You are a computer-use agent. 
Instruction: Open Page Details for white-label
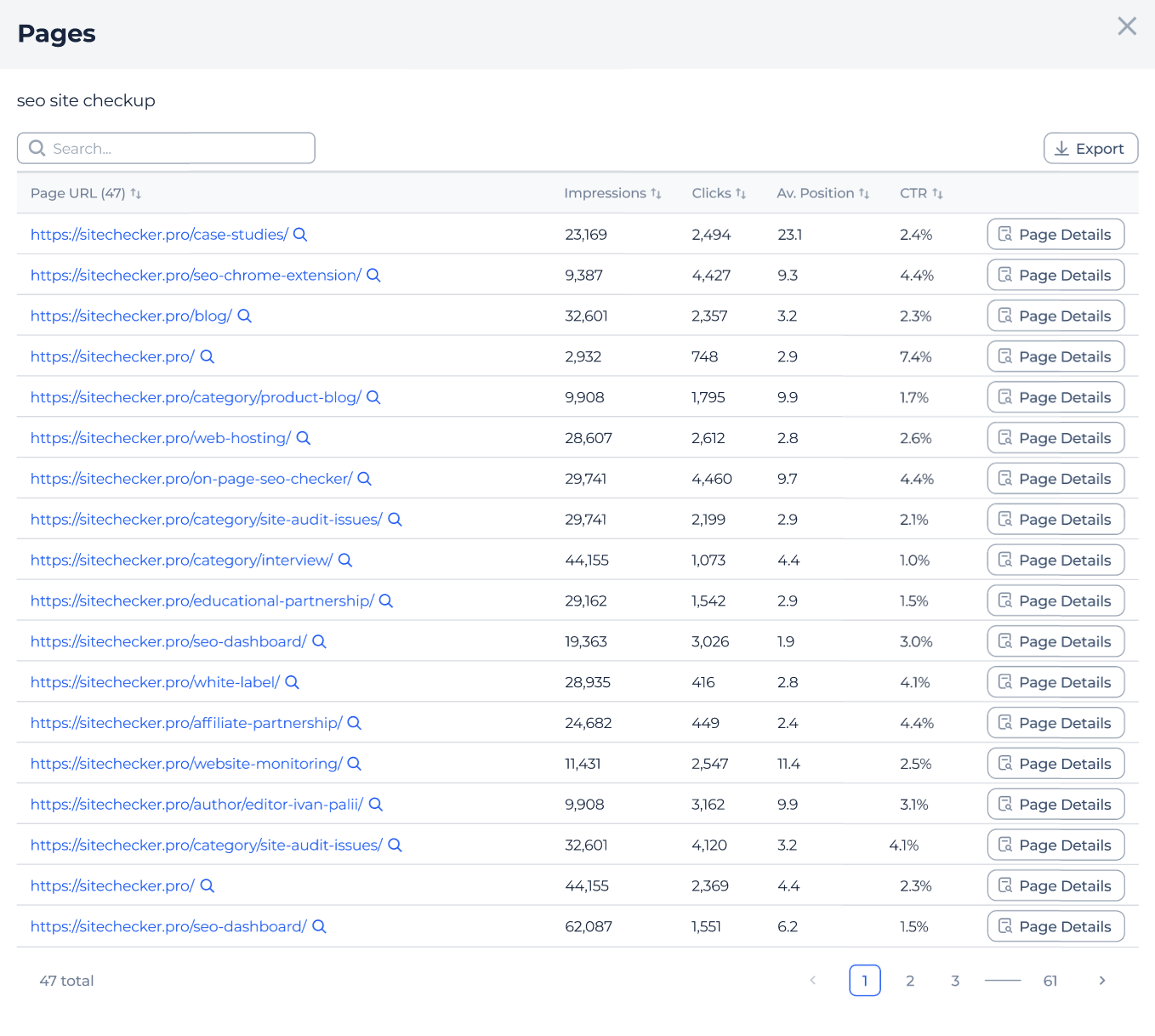1055,682
